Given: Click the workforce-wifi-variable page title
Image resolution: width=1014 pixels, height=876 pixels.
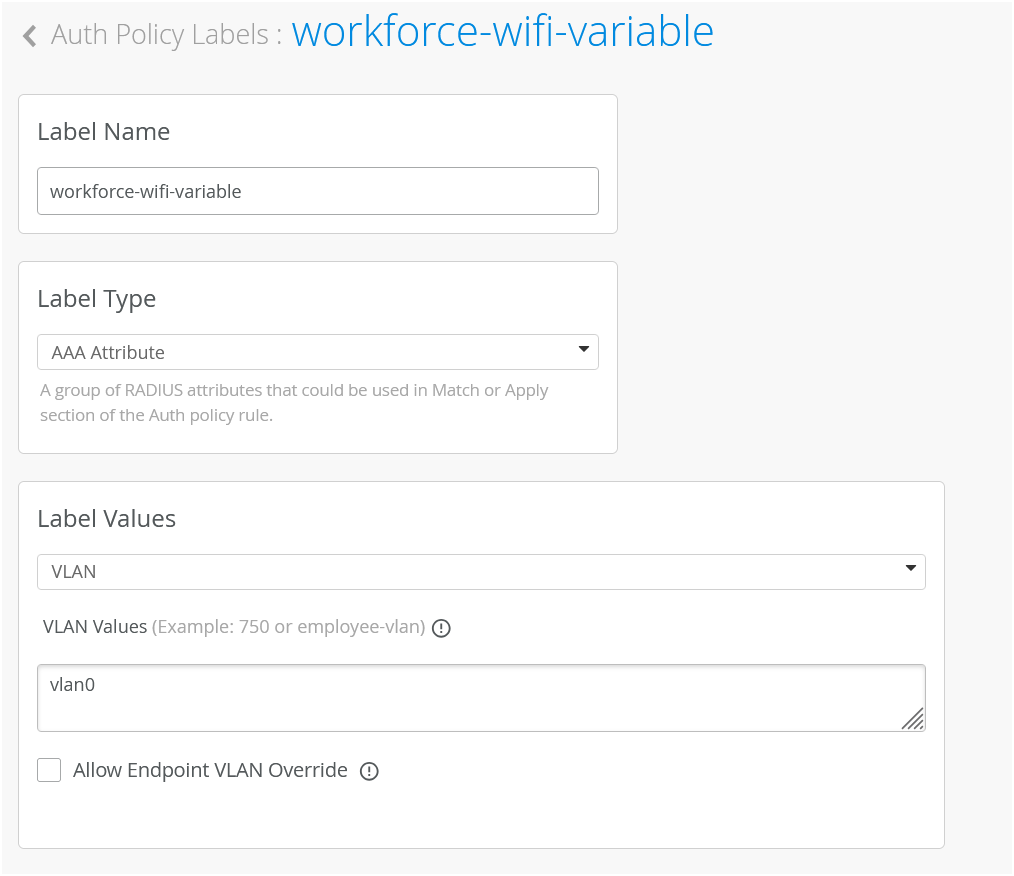Looking at the screenshot, I should pyautogui.click(x=502, y=32).
